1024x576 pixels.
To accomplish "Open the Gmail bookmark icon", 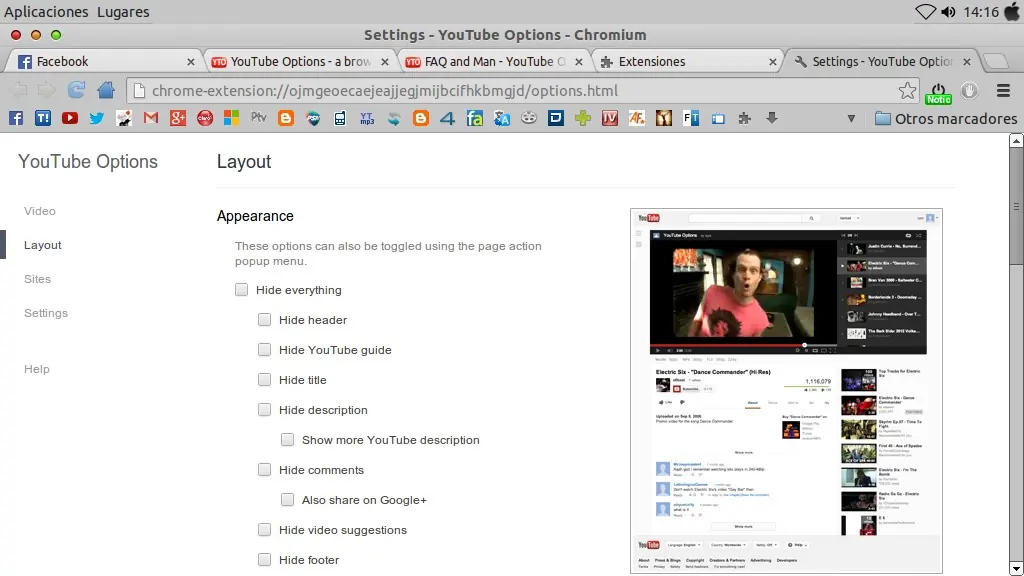I will point(150,118).
